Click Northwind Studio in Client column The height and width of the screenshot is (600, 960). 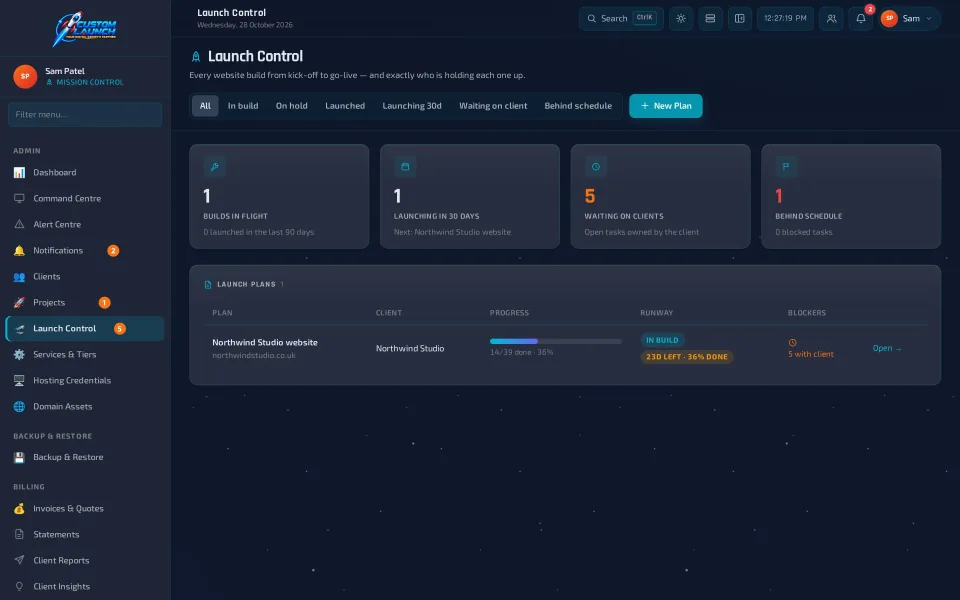click(410, 348)
